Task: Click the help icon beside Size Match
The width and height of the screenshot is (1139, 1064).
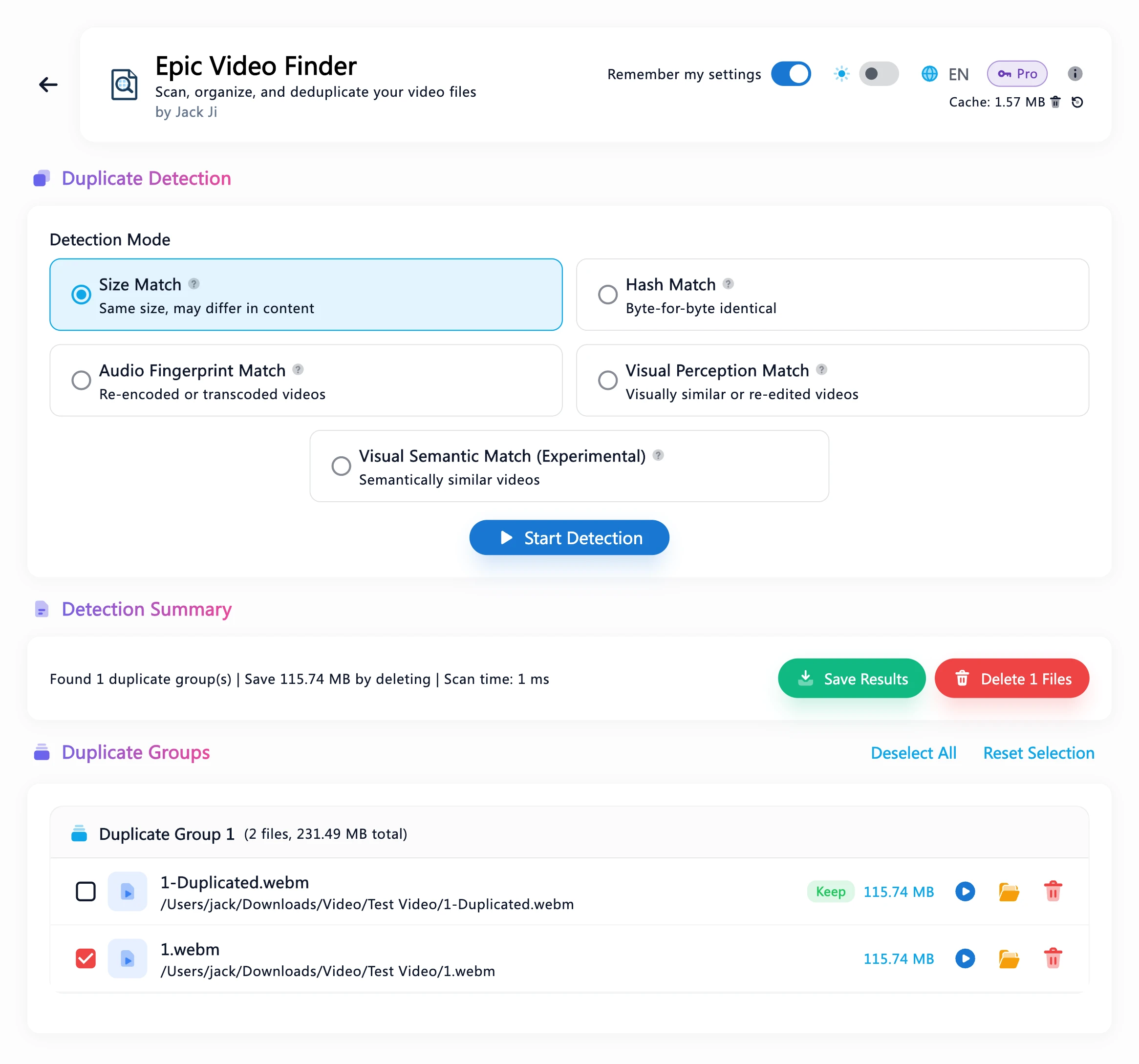Action: 193,283
